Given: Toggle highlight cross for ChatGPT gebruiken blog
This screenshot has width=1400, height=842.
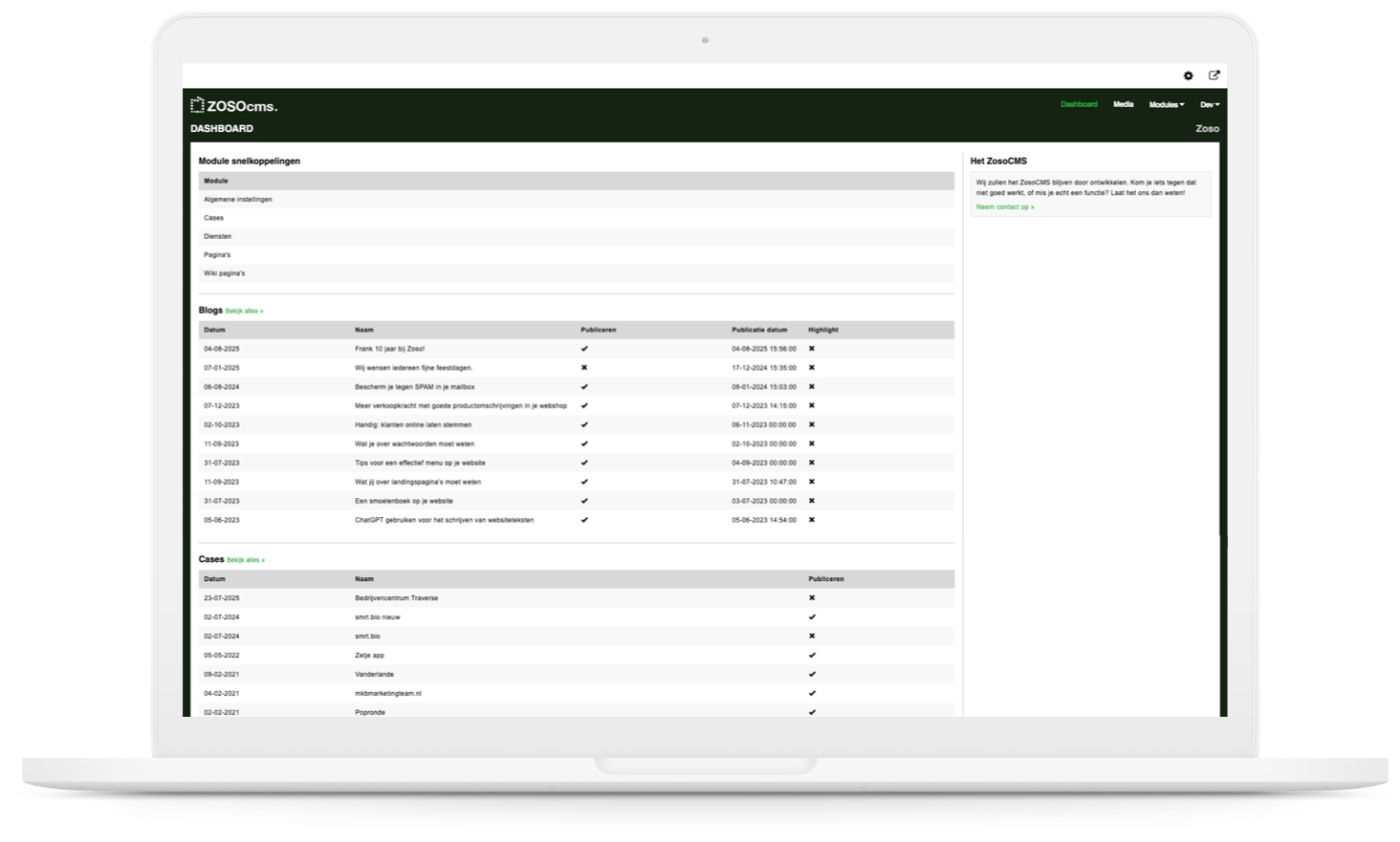Looking at the screenshot, I should tap(812, 520).
